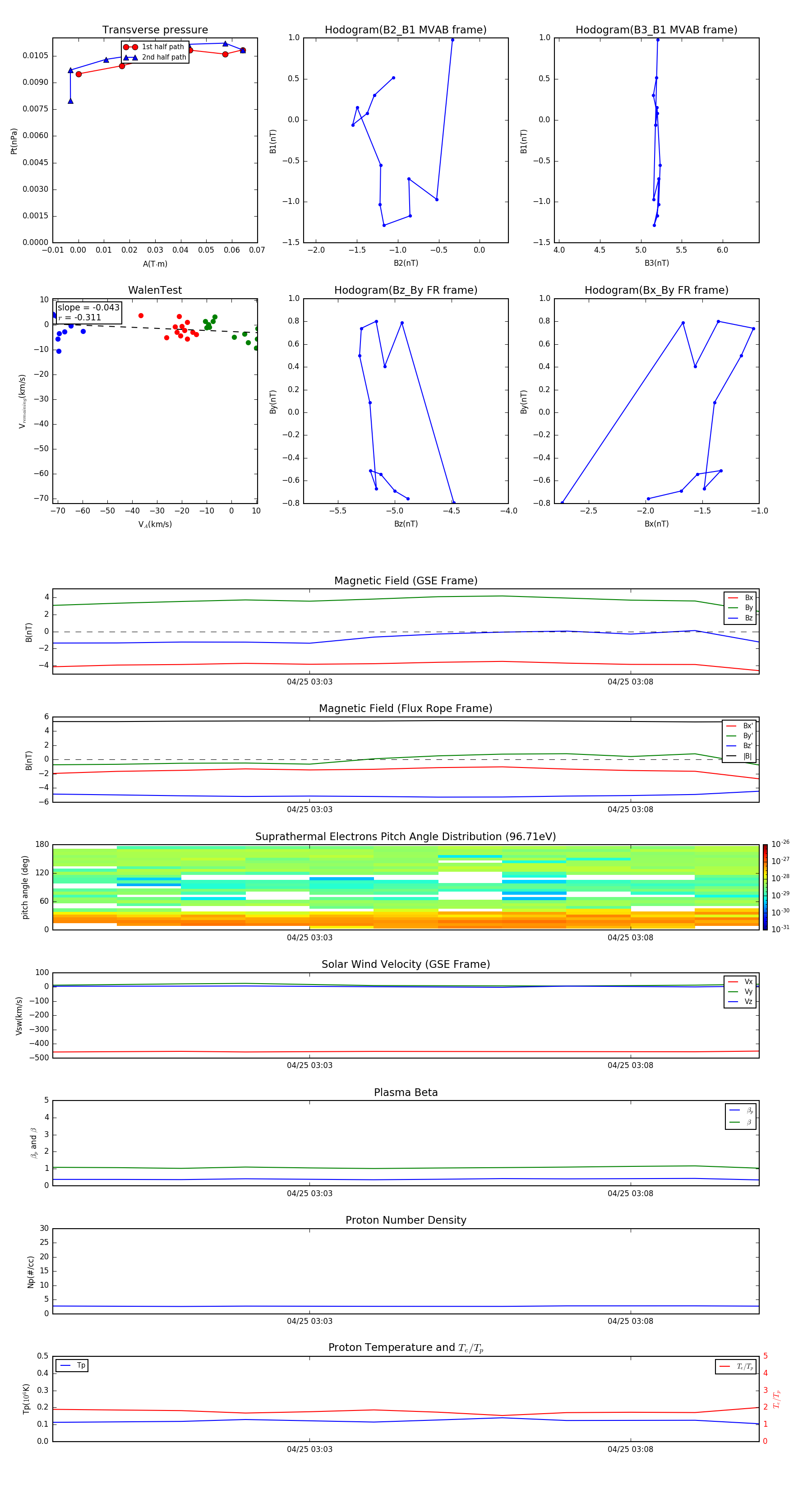
Task: Select the Bz' legend entry
Action: (x=739, y=746)
